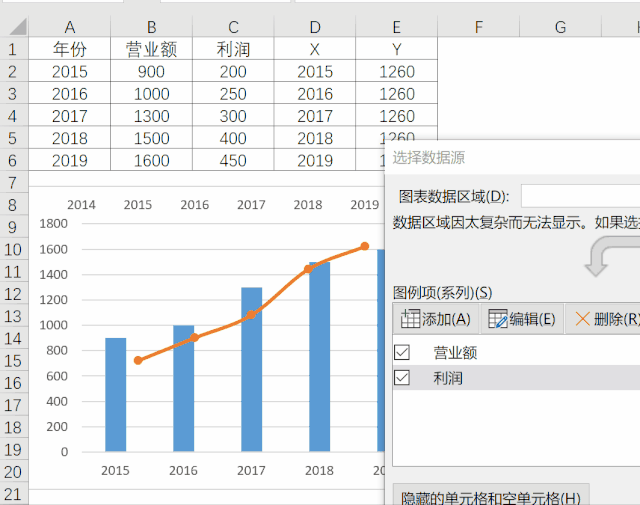Select row 7 header
640x505 pixels.
click(x=14, y=182)
